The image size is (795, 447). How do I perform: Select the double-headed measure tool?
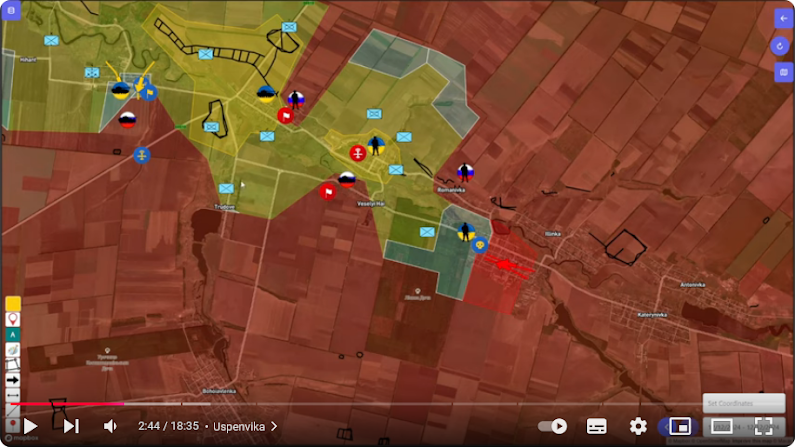13,395
